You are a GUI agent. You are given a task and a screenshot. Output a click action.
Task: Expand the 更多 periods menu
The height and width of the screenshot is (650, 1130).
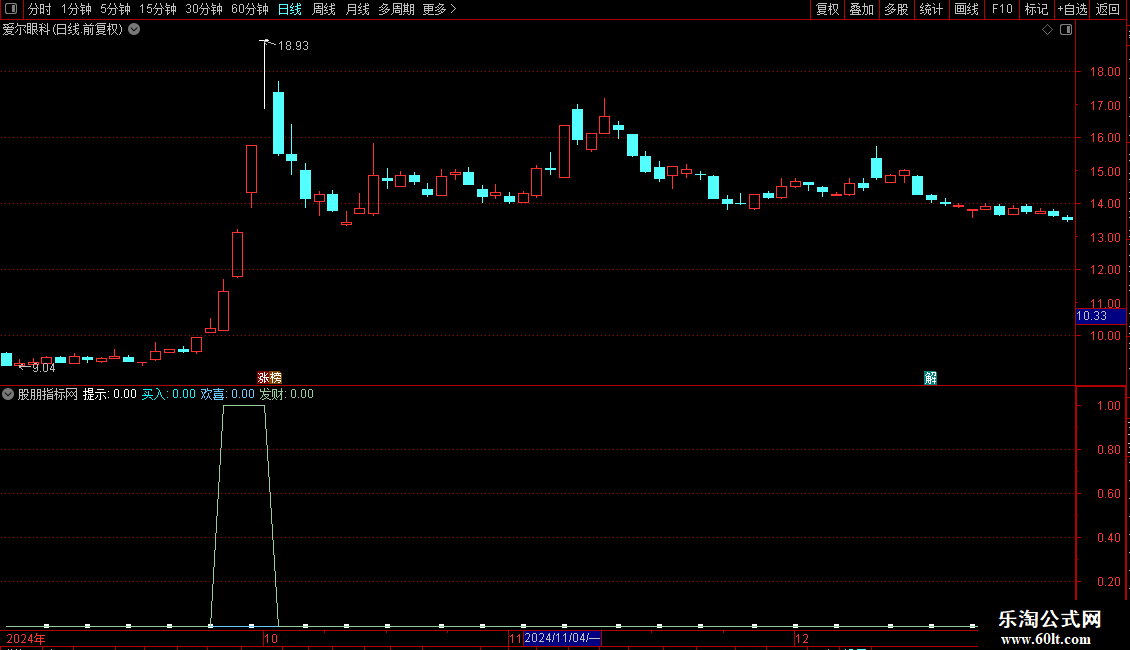click(x=439, y=9)
